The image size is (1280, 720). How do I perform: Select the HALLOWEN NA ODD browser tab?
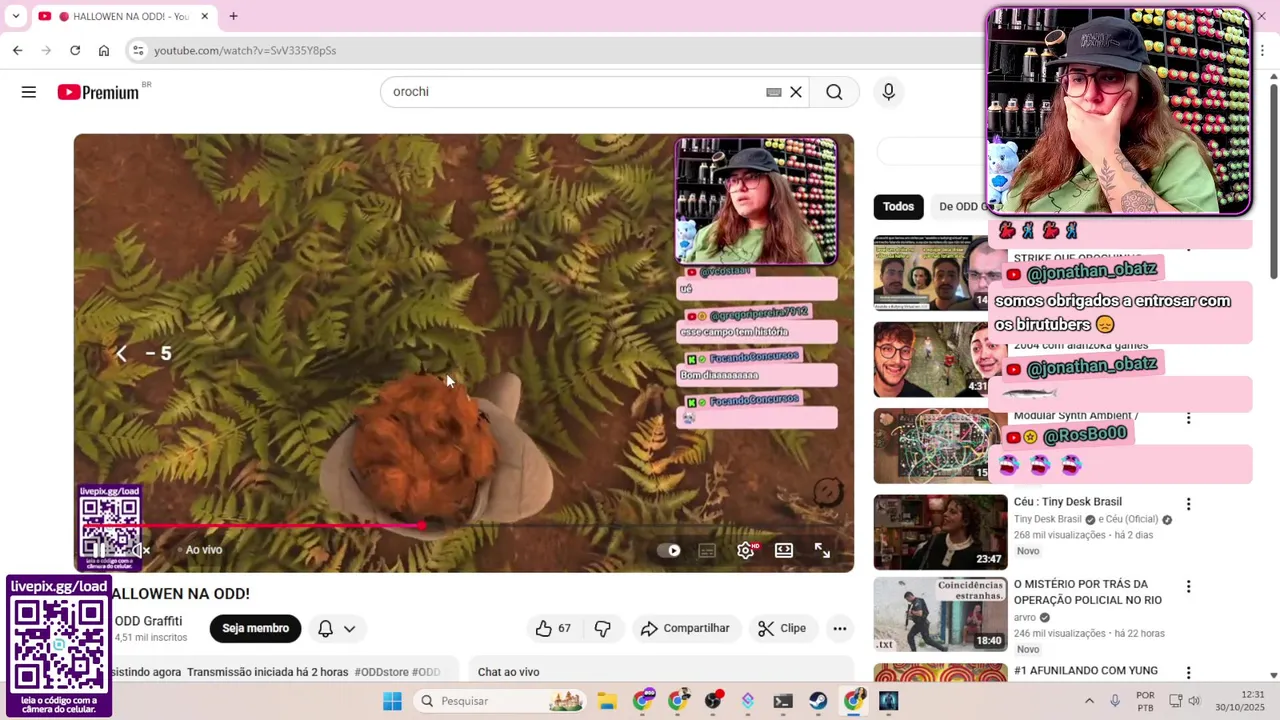tap(122, 16)
